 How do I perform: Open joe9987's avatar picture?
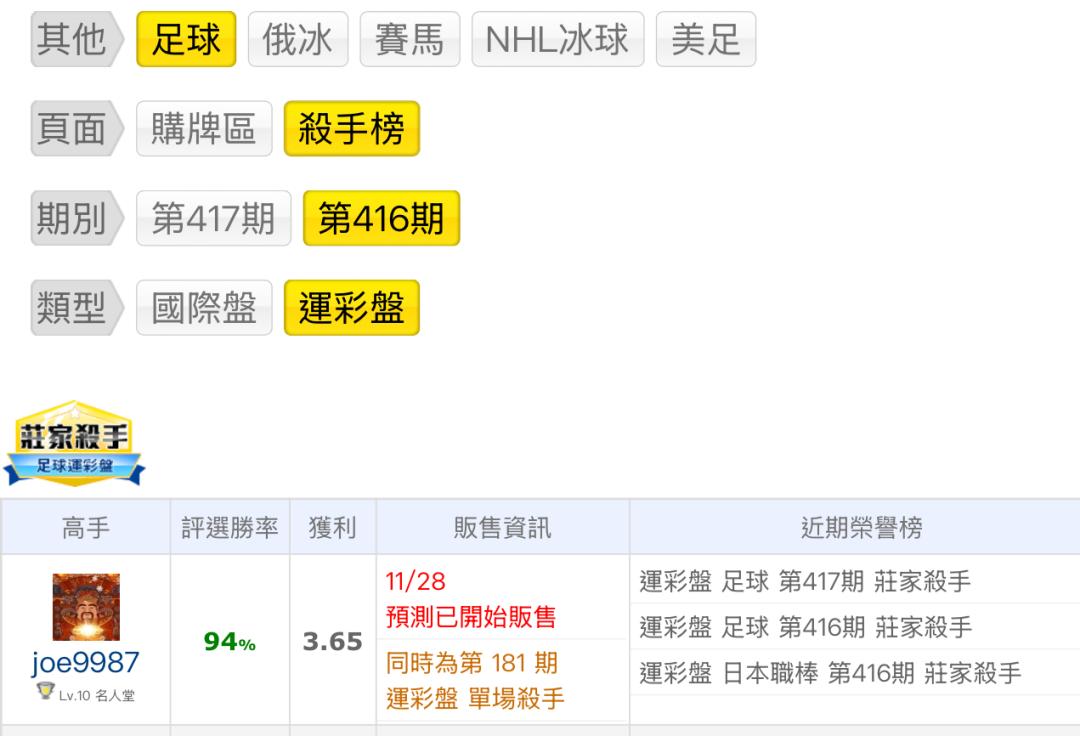(x=86, y=607)
